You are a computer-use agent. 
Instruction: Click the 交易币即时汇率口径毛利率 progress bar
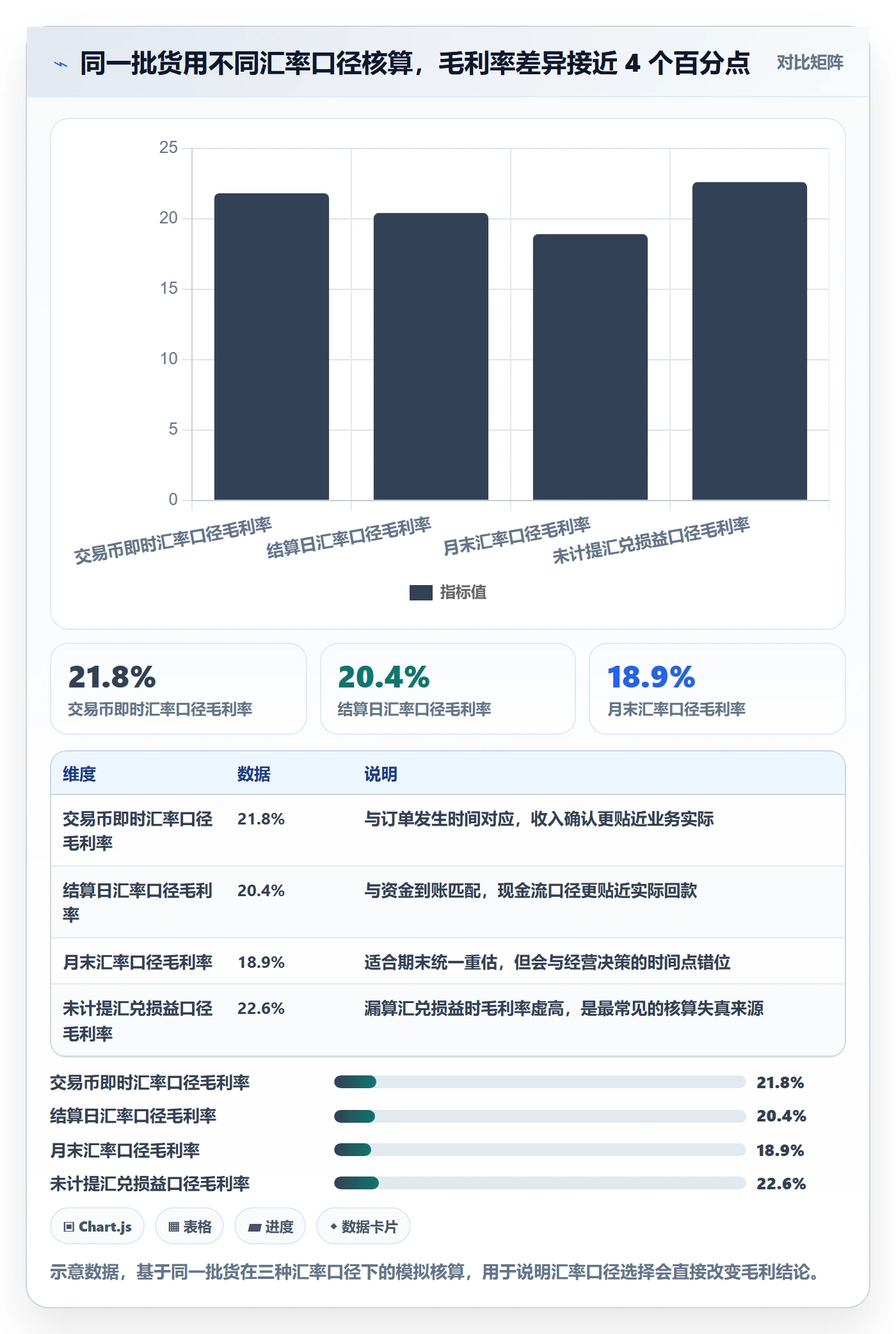[x=540, y=1082]
